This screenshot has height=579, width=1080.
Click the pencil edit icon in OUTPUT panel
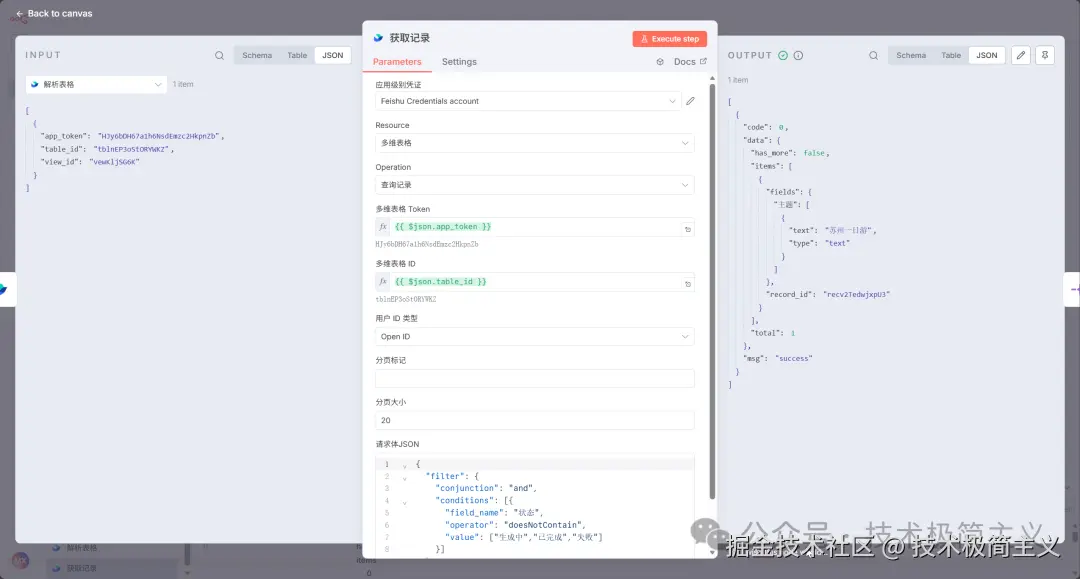(1021, 55)
